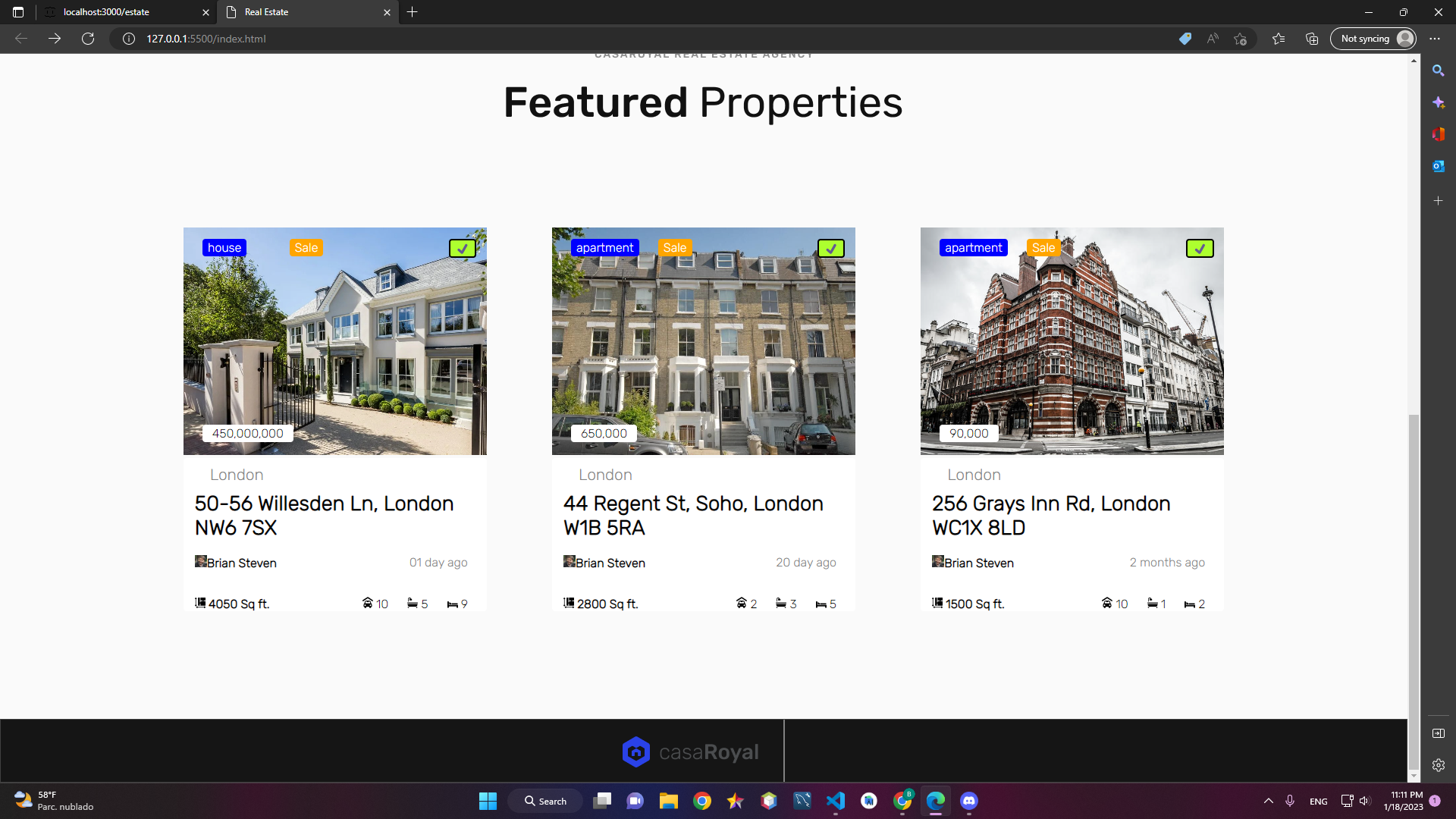Click the Sale badge on house card

click(306, 248)
